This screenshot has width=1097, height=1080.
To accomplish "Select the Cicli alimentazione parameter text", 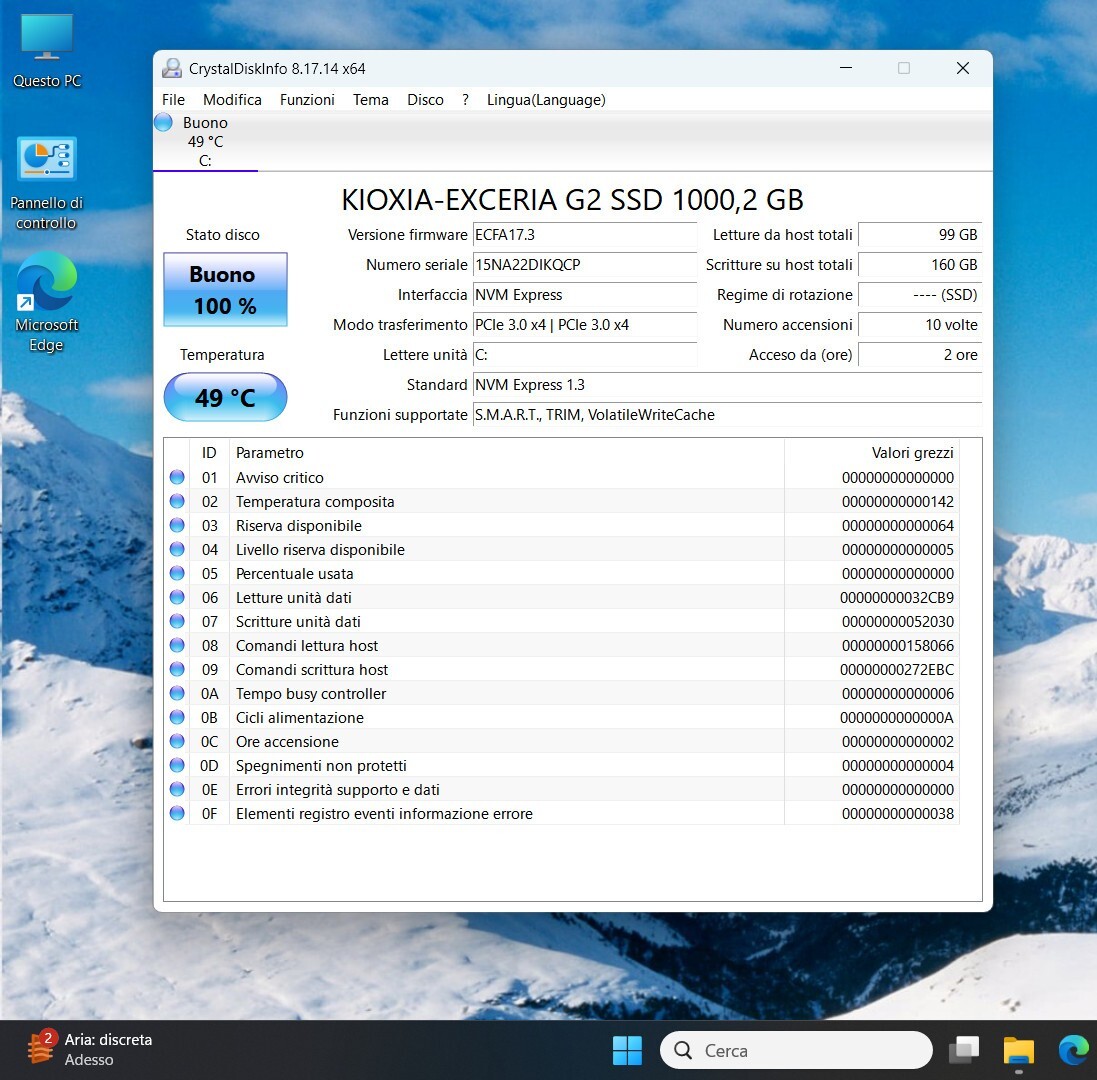I will 299,718.
